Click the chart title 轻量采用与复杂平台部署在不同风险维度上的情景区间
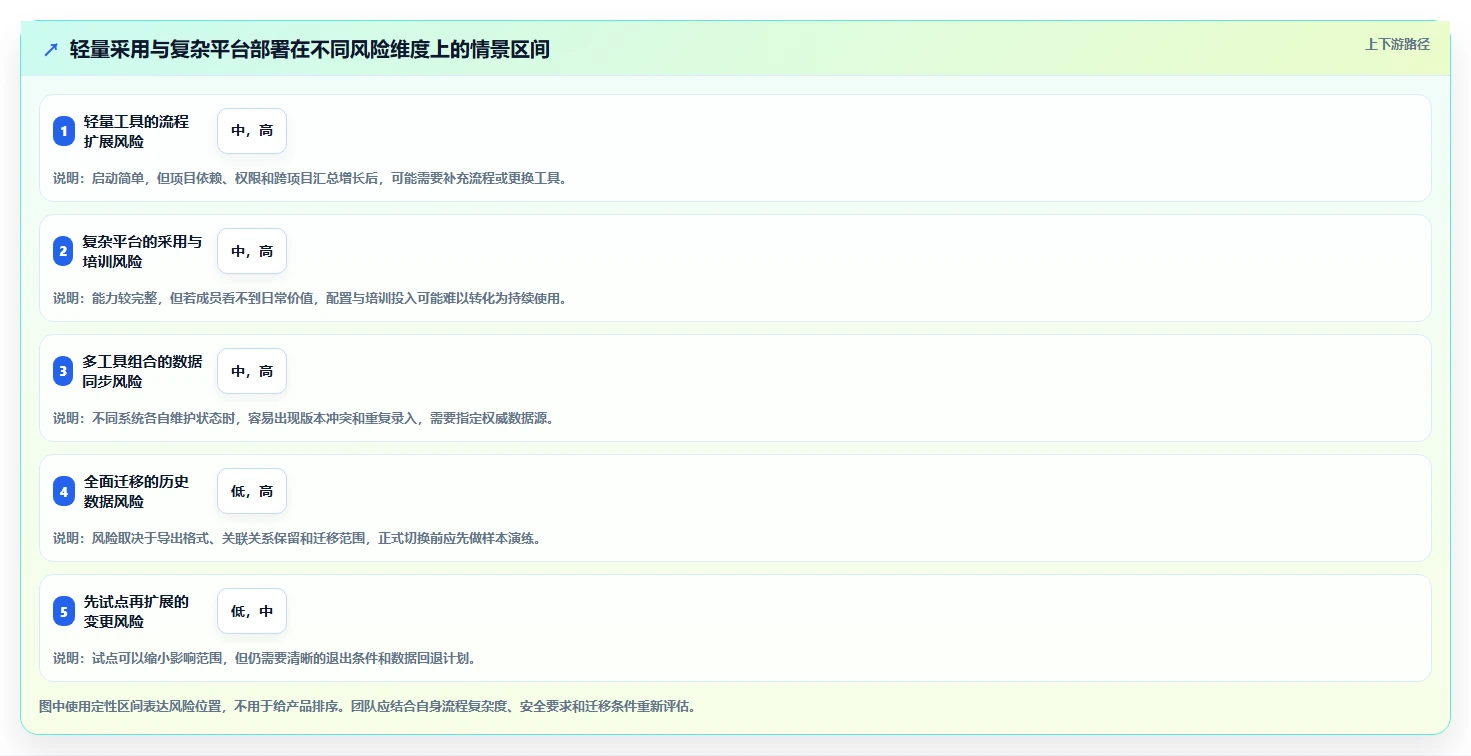1471x756 pixels. point(310,49)
